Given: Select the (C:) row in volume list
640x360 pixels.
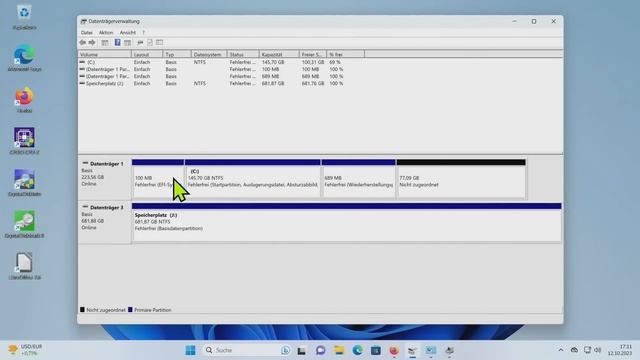Looking at the screenshot, I should [x=212, y=62].
